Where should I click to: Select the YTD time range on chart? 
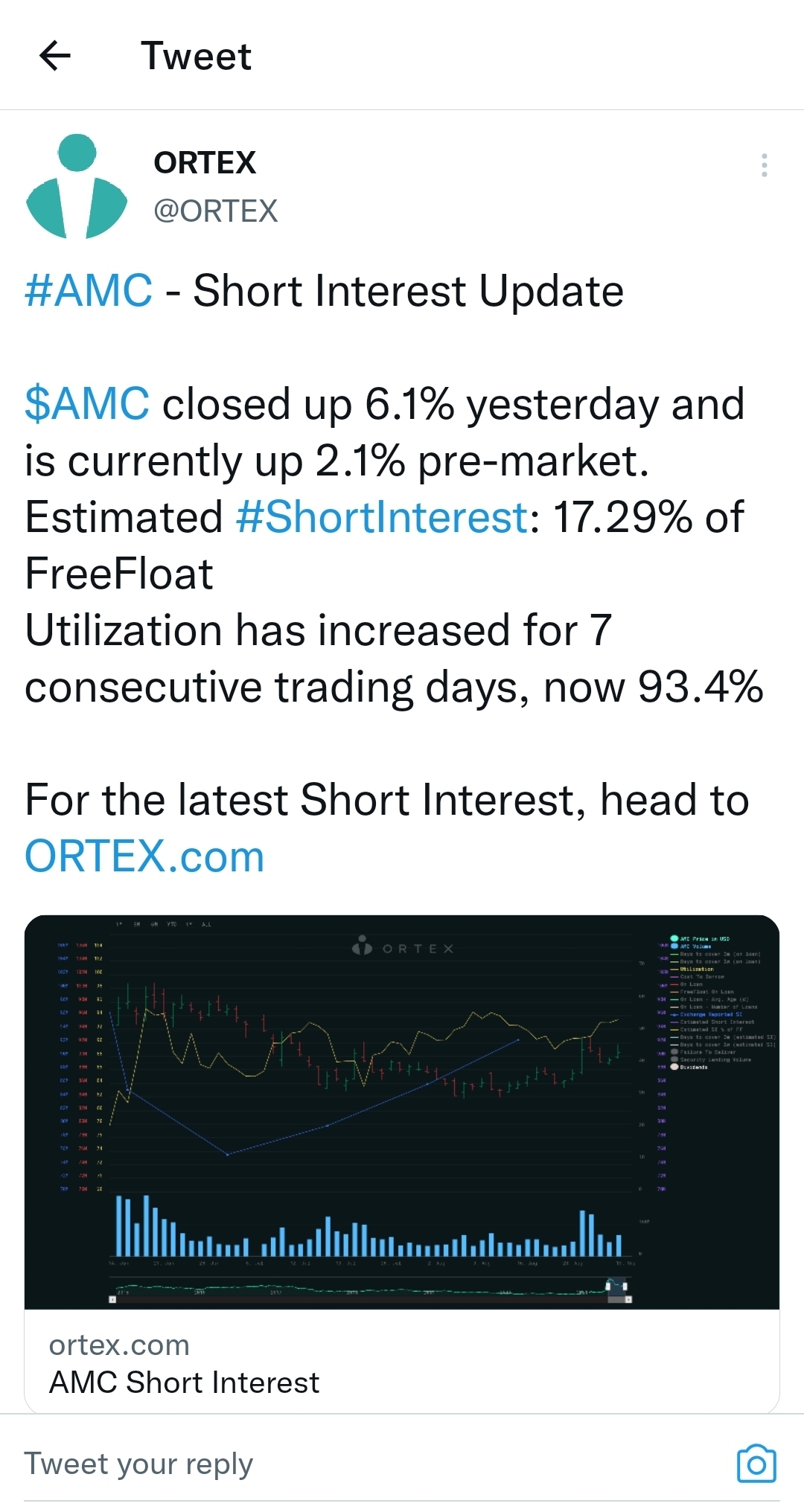pos(172,924)
